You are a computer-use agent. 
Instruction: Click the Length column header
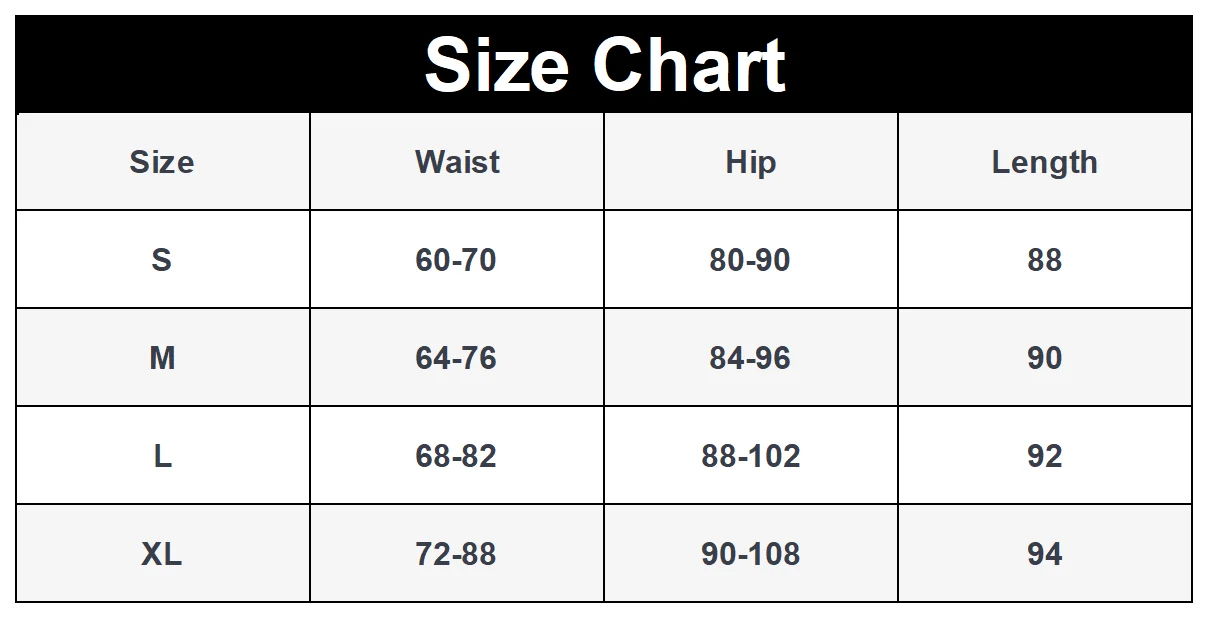[x=1044, y=162]
